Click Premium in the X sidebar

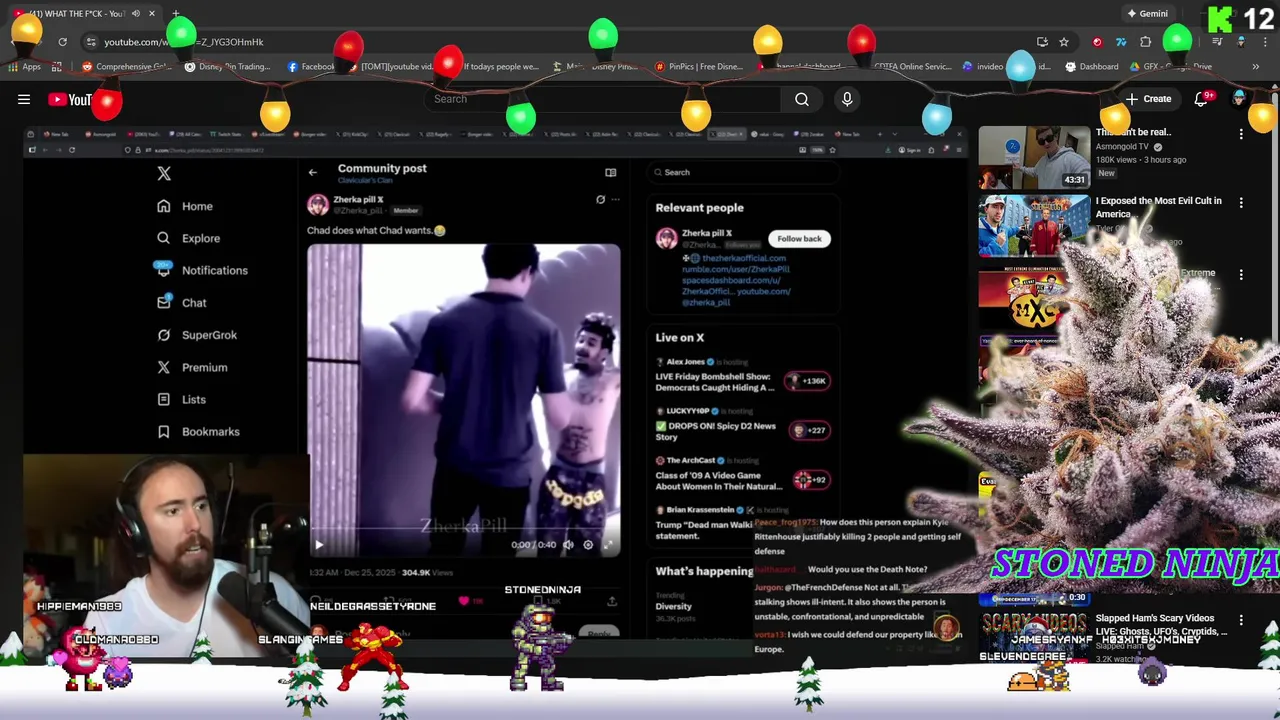[192, 367]
